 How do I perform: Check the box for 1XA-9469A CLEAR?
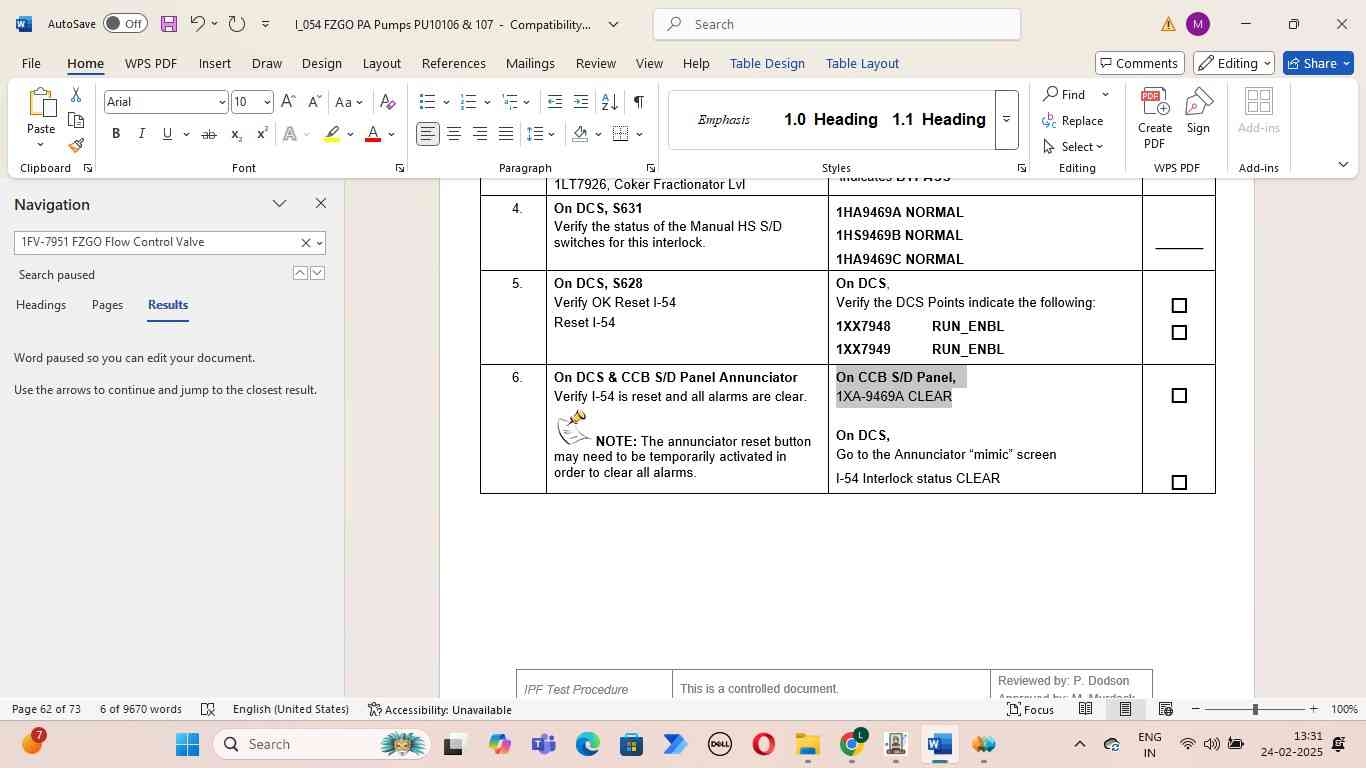click(1179, 396)
